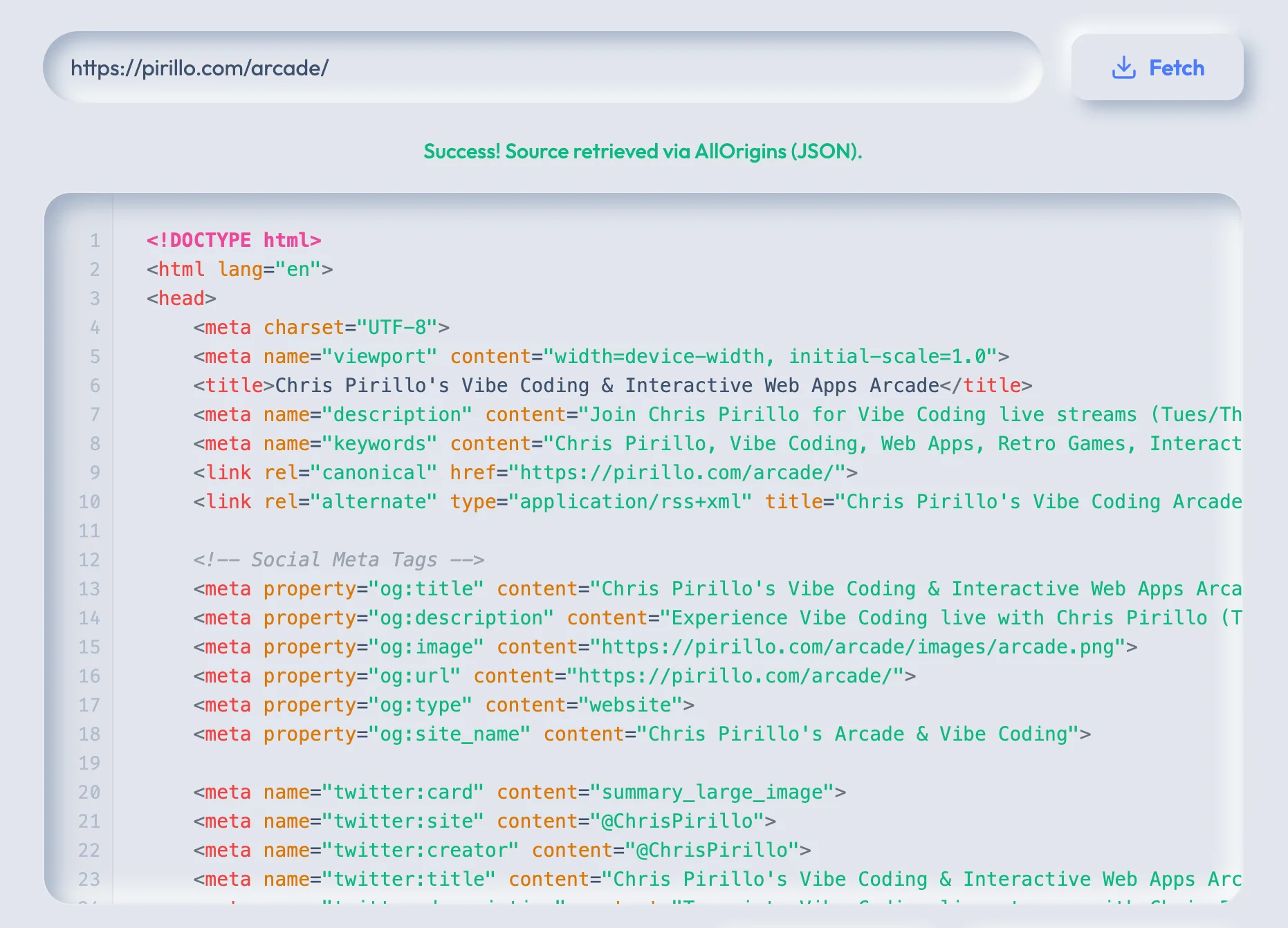The image size is (1288, 928).
Task: Click the viewport meta tag on line 5
Action: [602, 356]
